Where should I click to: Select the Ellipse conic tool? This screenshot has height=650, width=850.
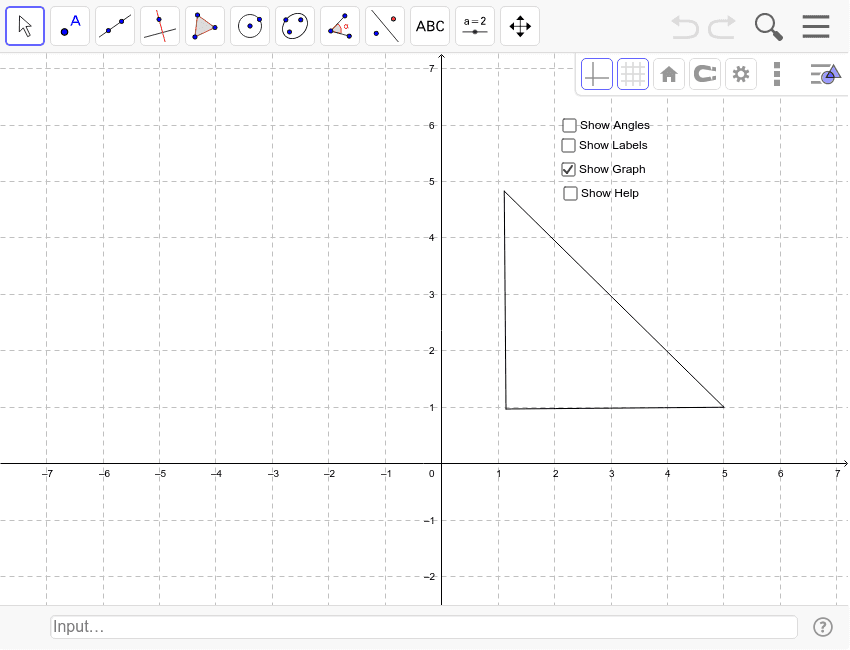point(295,26)
